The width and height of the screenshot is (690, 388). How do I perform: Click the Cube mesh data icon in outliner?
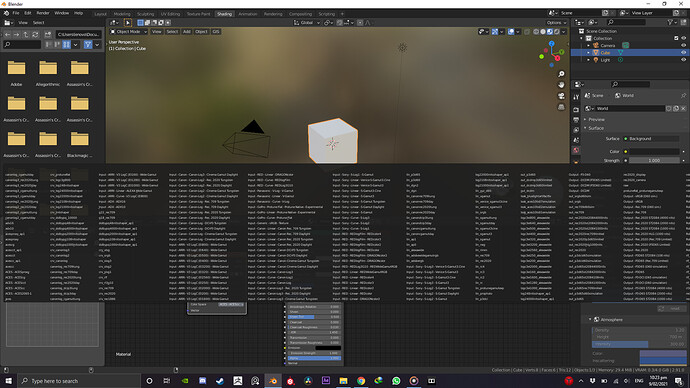(620, 52)
